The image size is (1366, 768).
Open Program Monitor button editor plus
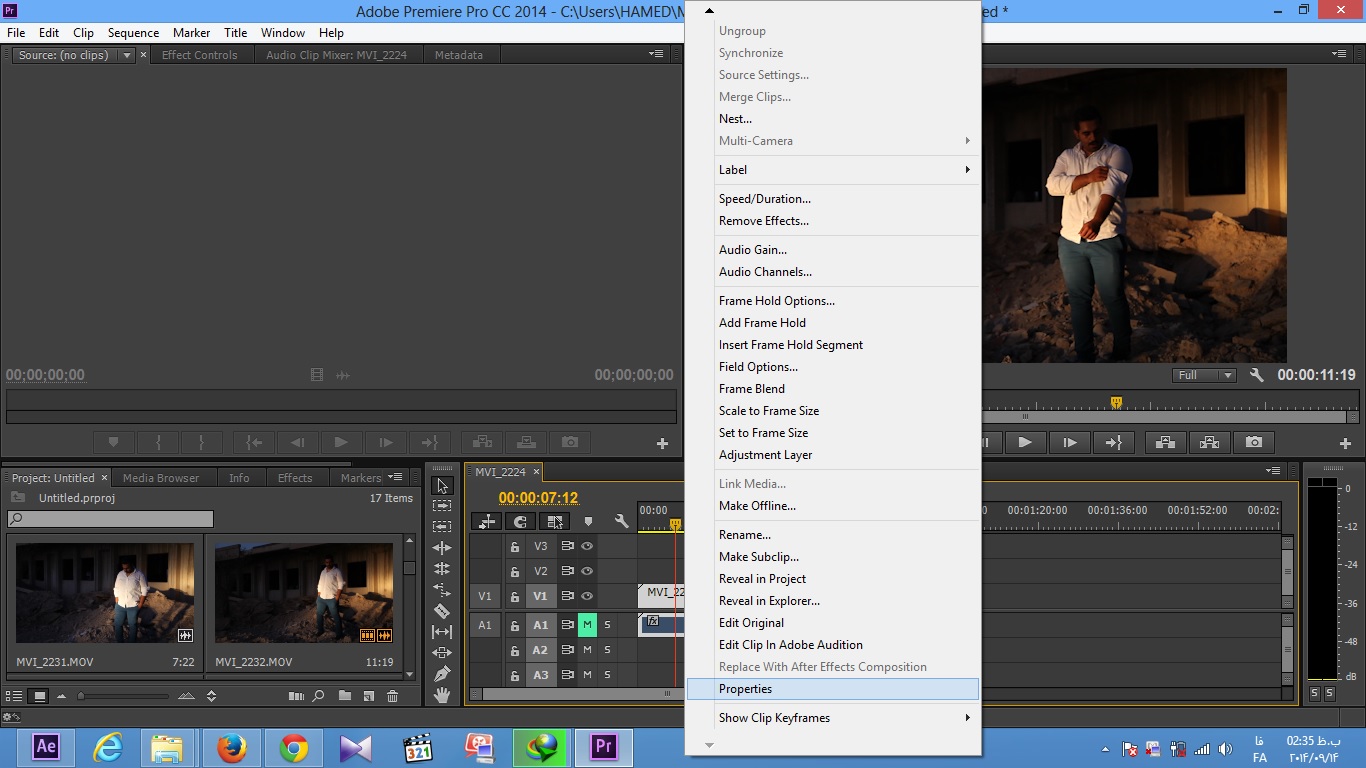1345,443
